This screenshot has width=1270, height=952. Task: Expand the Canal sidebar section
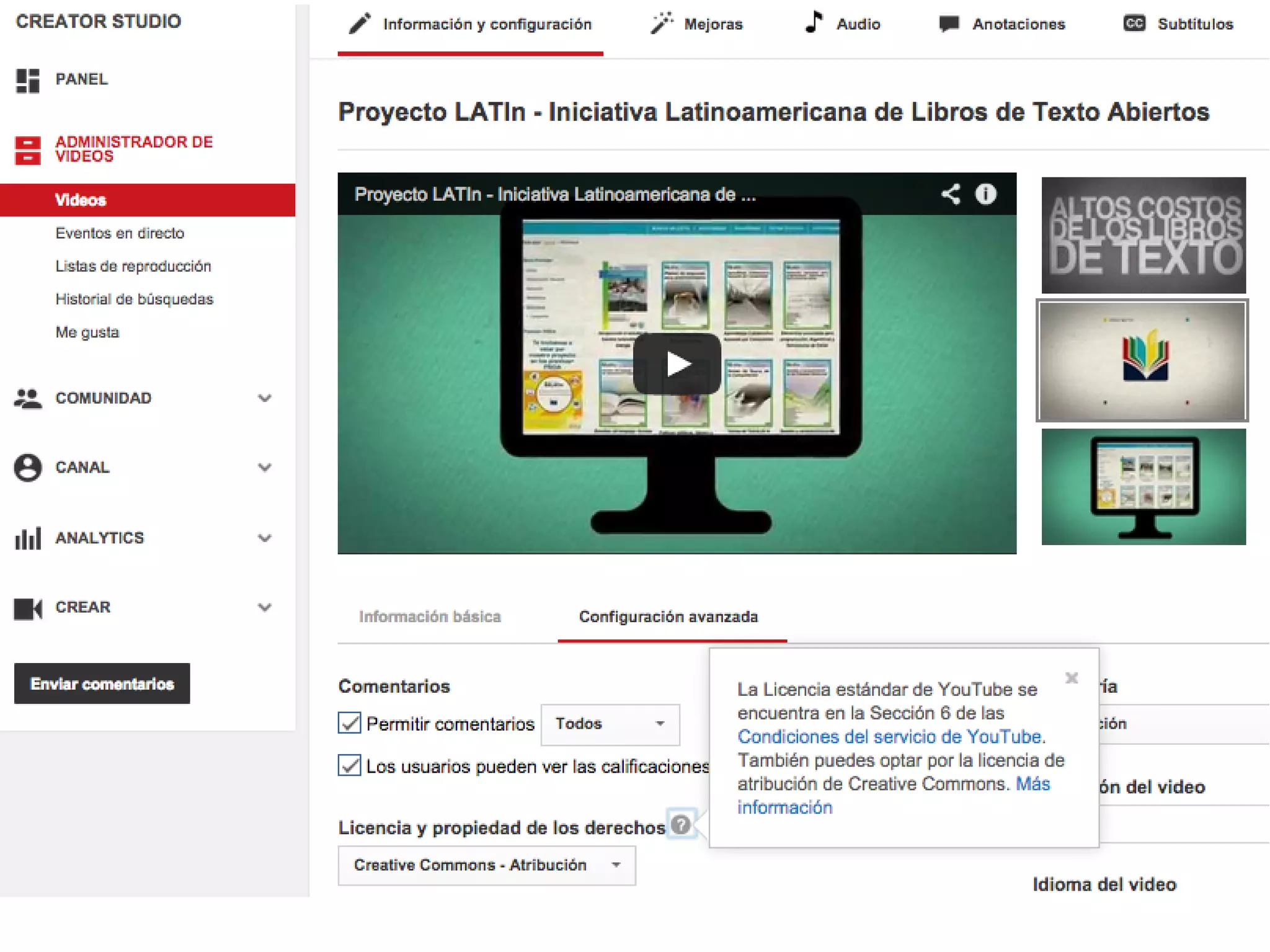tap(265, 467)
